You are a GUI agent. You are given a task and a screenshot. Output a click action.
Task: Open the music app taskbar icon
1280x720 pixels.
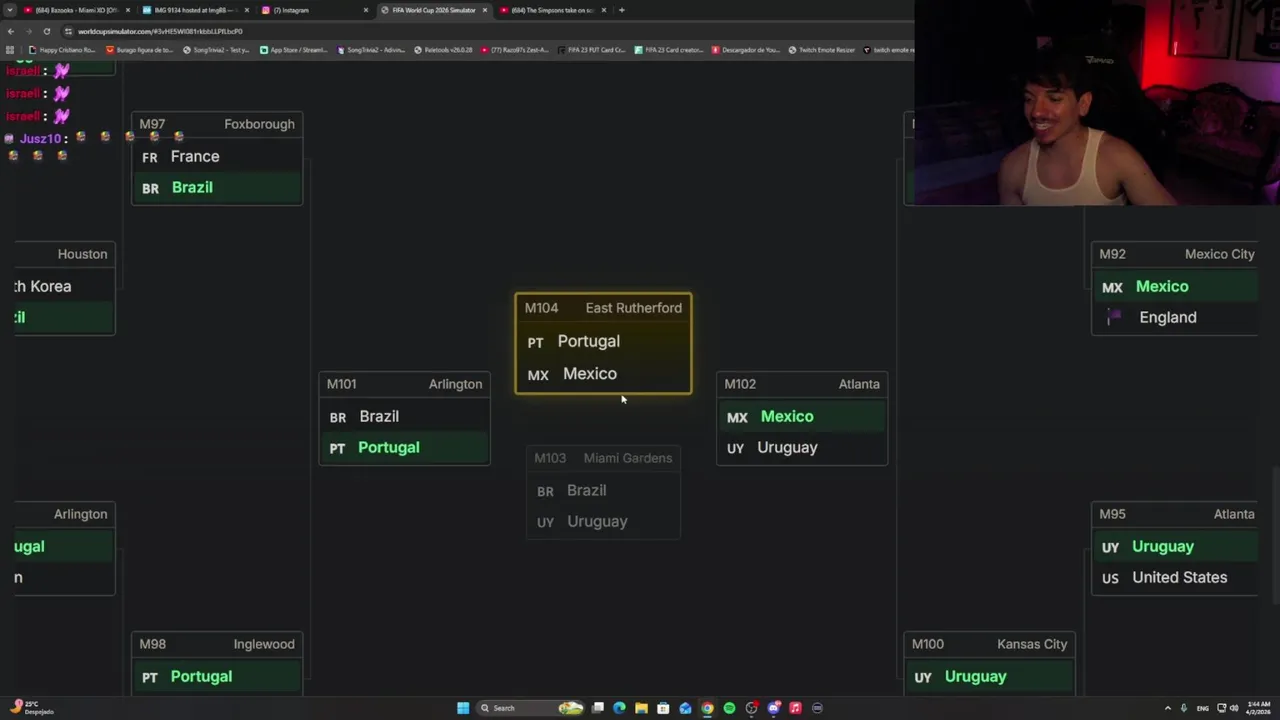795,708
